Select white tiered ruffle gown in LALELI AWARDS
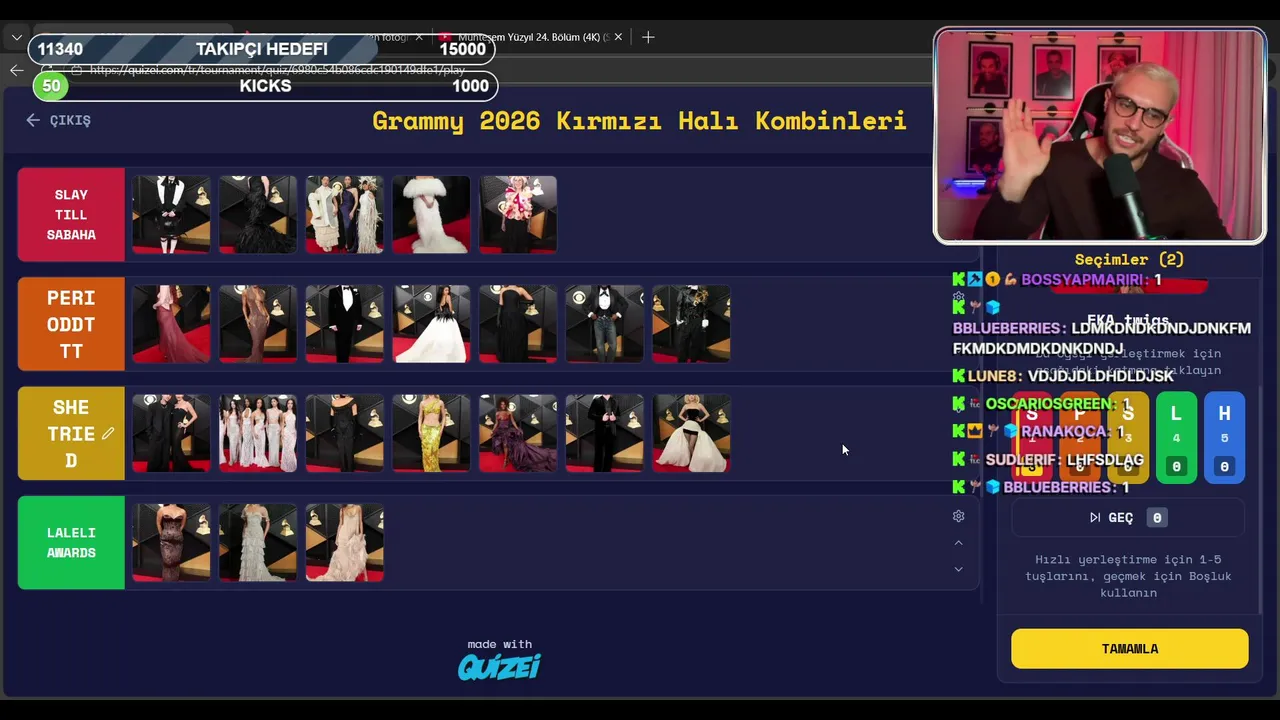Screen dimensions: 1280x720 pyautogui.click(x=257, y=542)
